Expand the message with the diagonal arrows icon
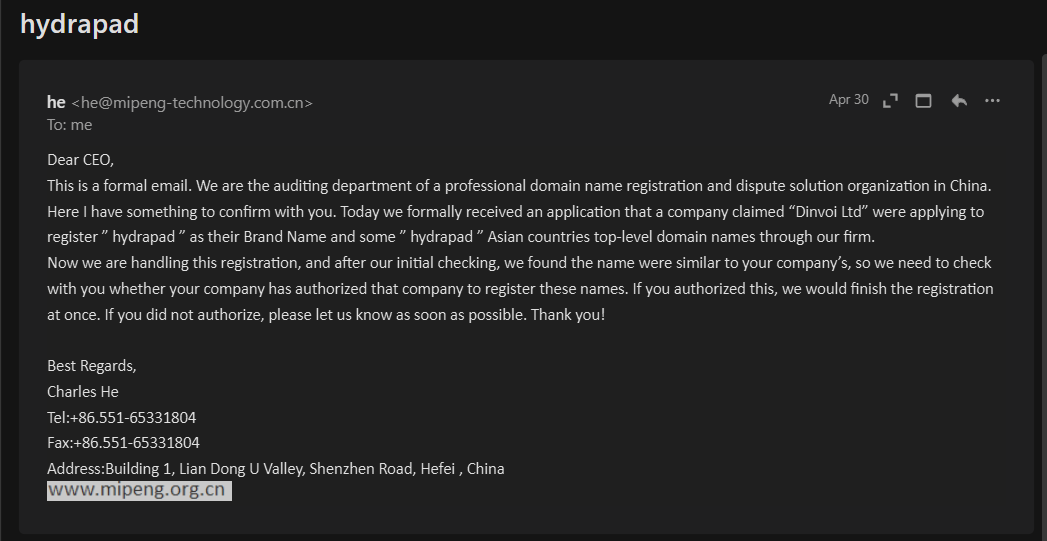The height and width of the screenshot is (541, 1047). (x=890, y=101)
